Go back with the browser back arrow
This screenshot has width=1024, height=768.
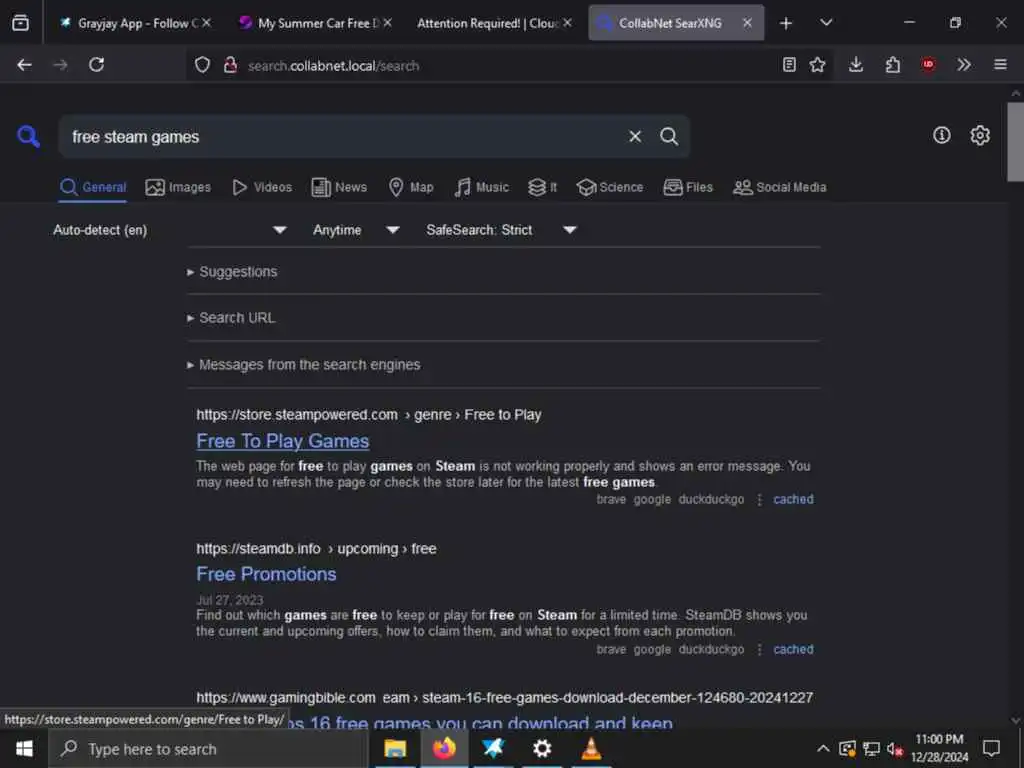pyautogui.click(x=25, y=65)
